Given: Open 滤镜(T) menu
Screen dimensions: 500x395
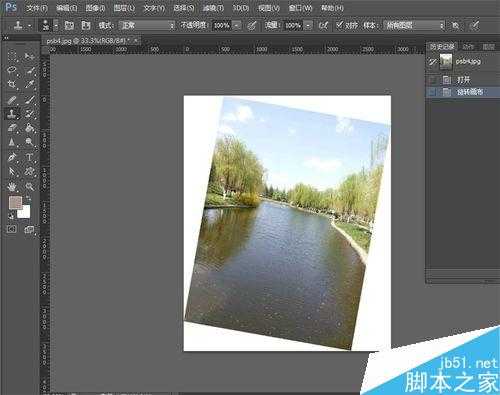Looking at the screenshot, I should coord(213,8).
